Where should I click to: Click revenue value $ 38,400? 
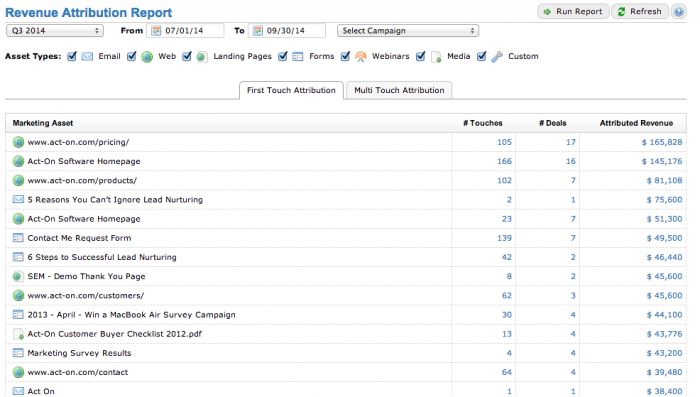[x=664, y=391]
